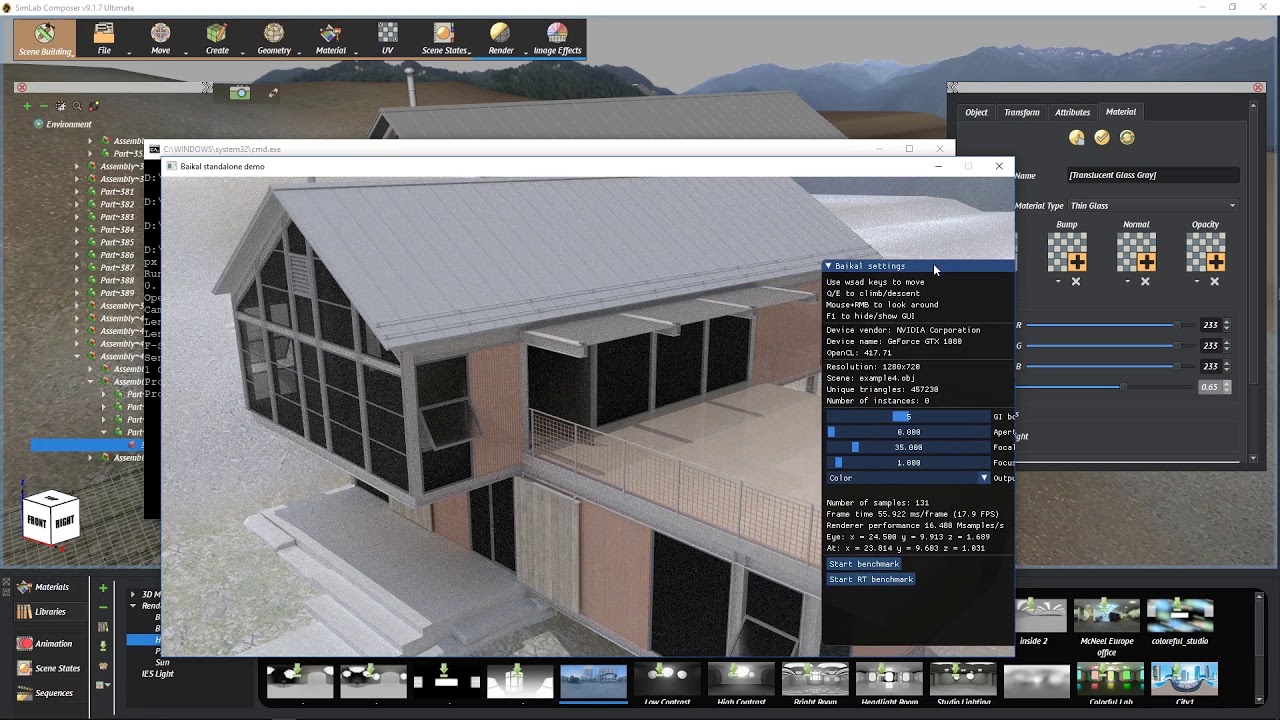1280x720 pixels.
Task: Select Part~382 in the scene tree
Action: tap(117, 204)
